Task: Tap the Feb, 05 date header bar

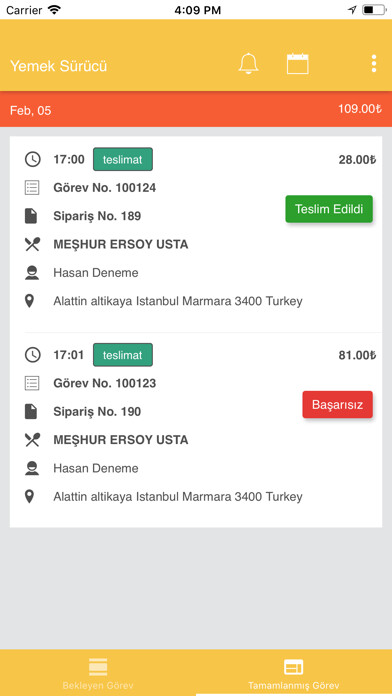Action: pos(196,110)
